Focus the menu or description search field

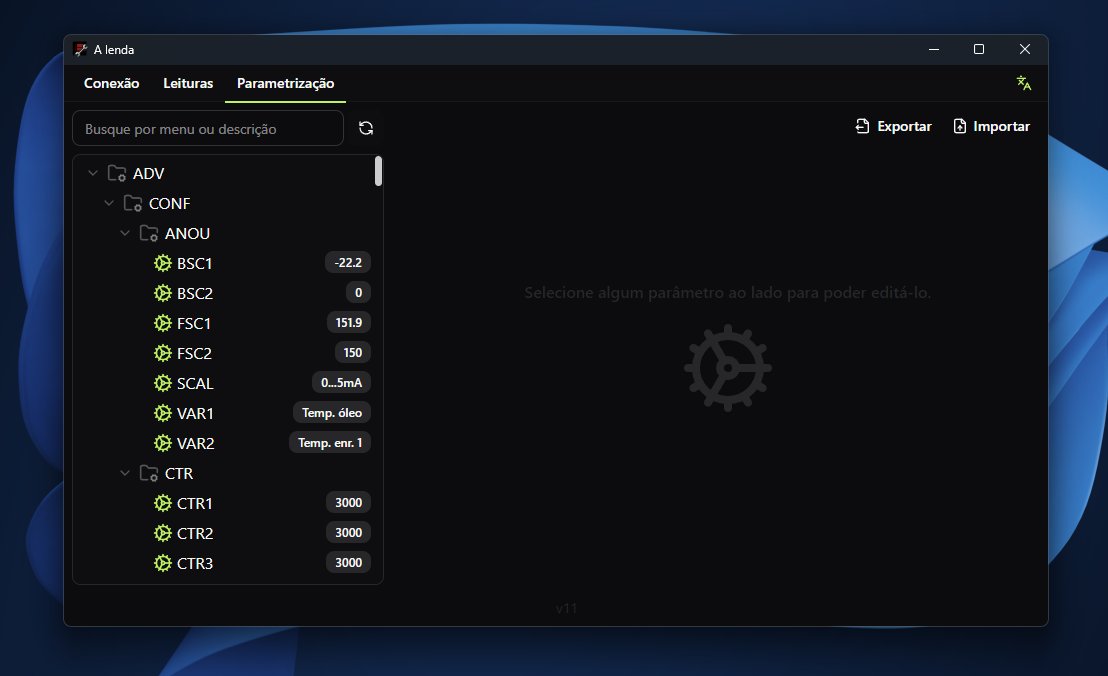208,129
